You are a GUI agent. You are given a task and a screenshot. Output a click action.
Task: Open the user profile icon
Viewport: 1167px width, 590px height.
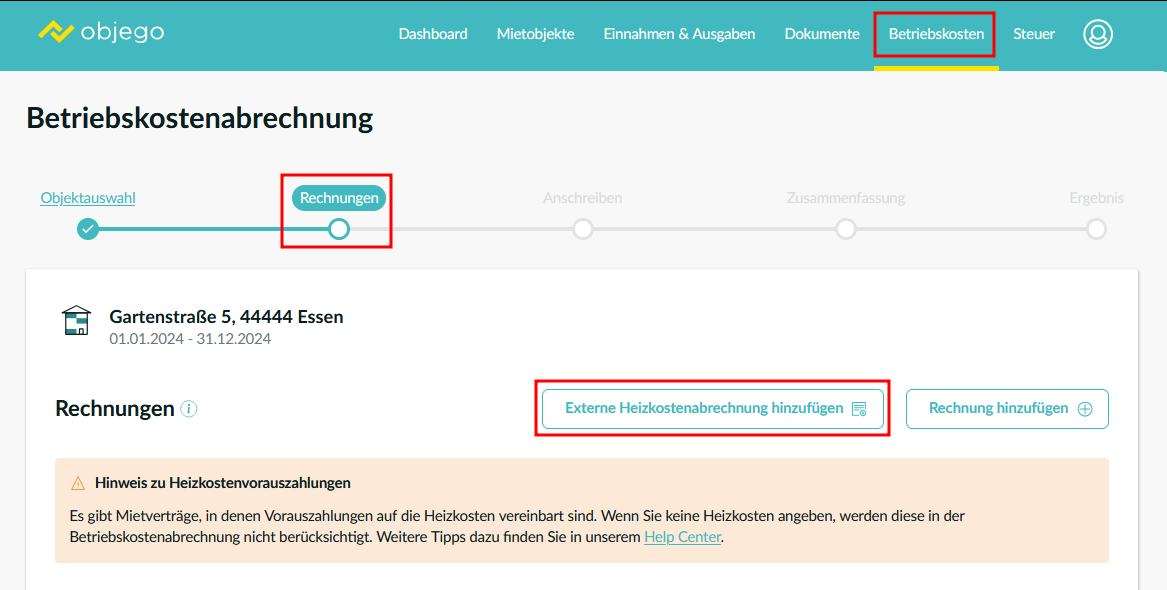pyautogui.click(x=1098, y=34)
